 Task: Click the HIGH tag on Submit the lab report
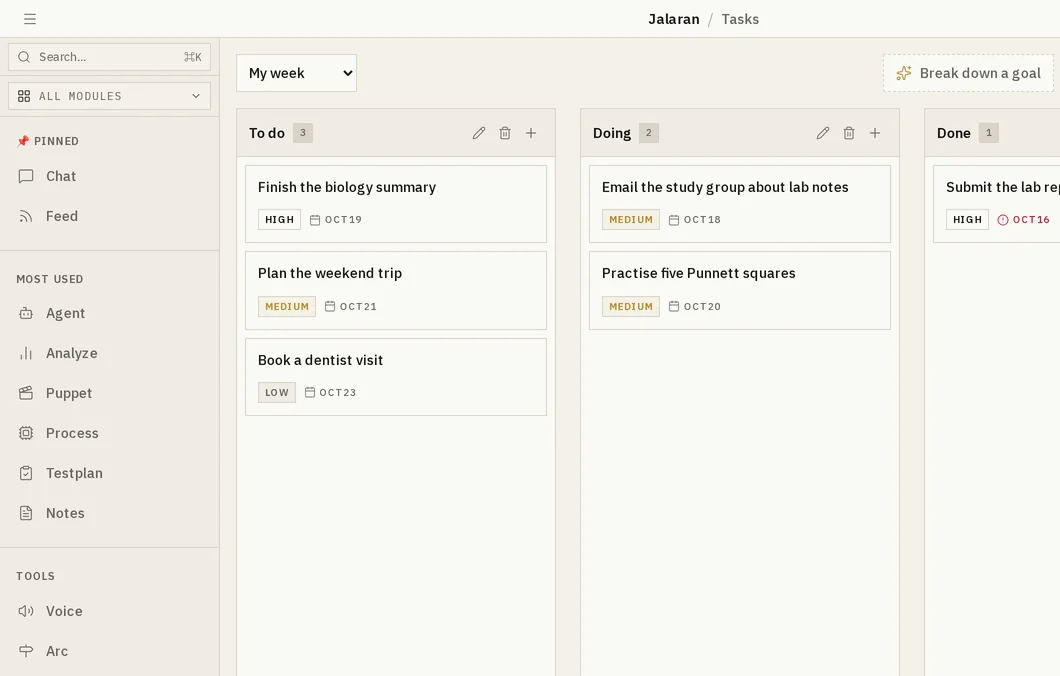(x=967, y=220)
